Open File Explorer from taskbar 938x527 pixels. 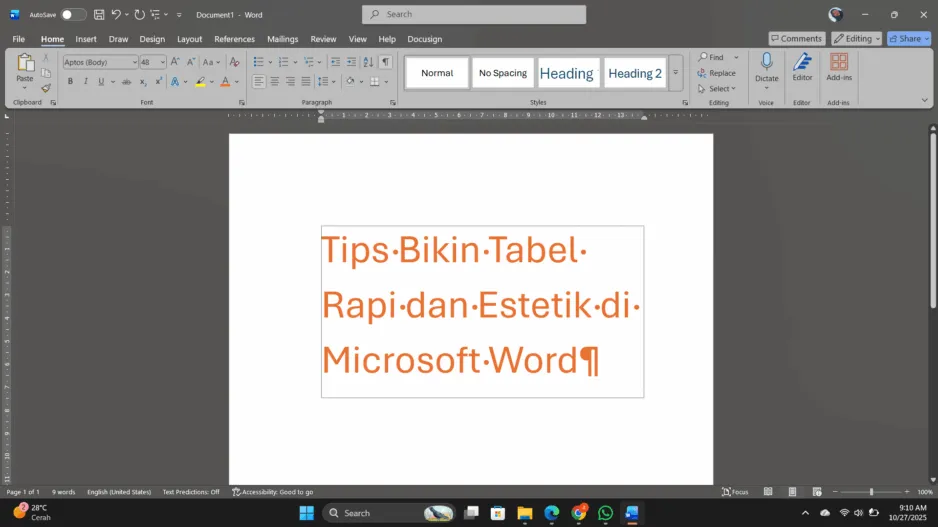[x=525, y=513]
